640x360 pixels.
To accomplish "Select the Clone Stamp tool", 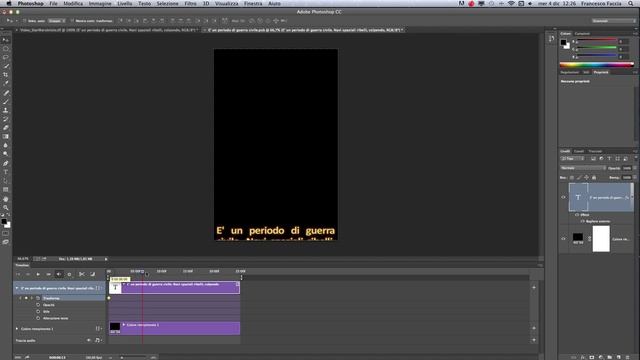I will [x=6, y=110].
